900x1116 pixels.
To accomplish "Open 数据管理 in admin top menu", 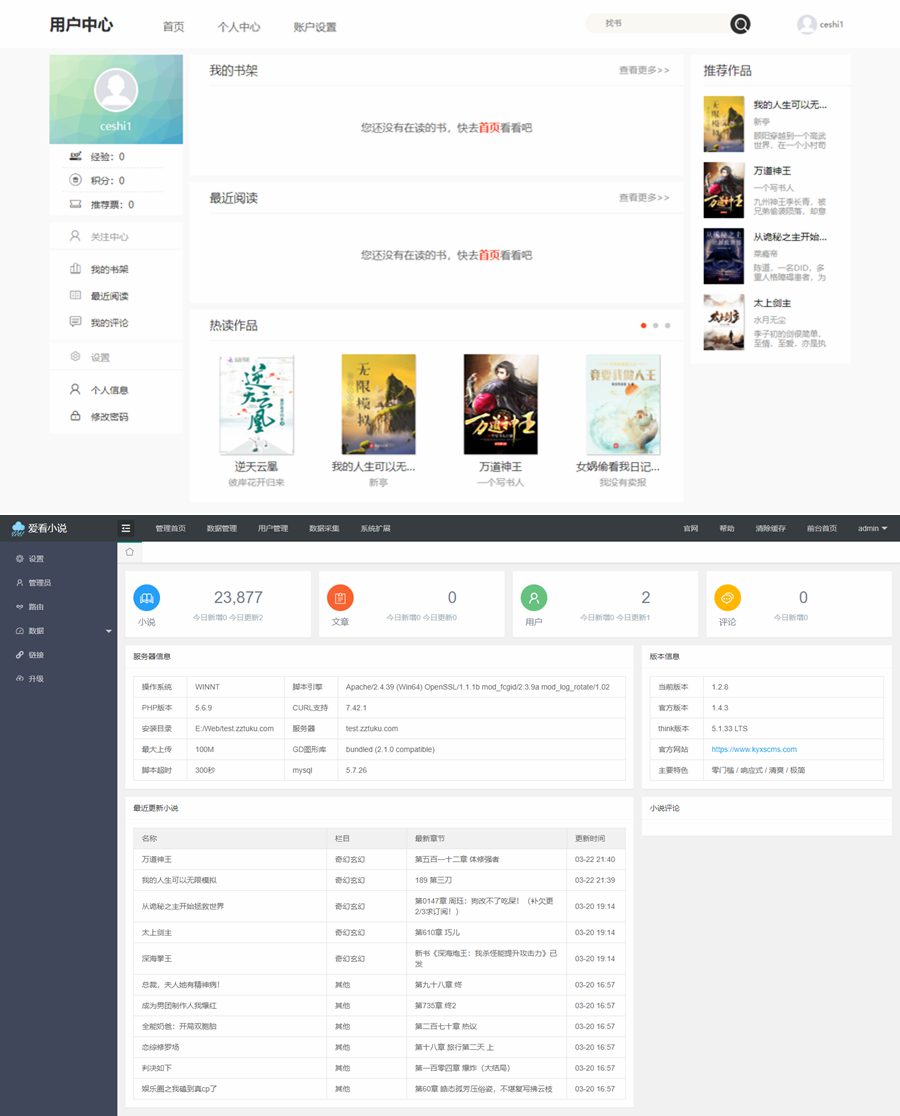I will pos(222,528).
